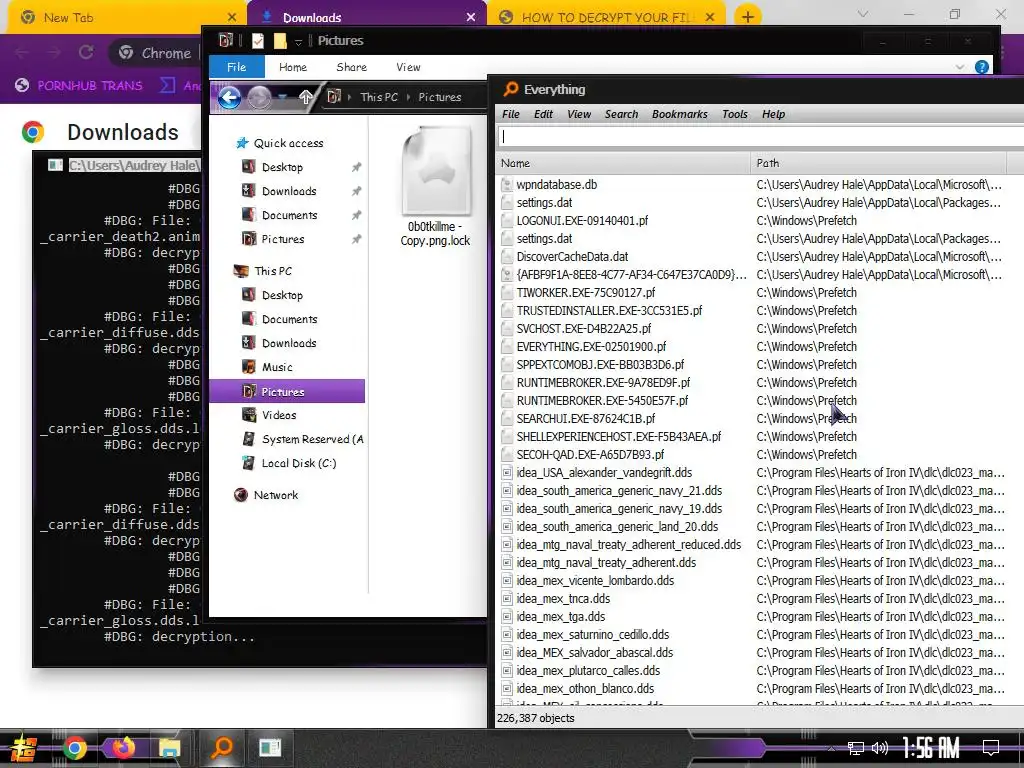Click the New Folder icon in explorer title bar
Screen dimensions: 1024x768
click(280, 41)
